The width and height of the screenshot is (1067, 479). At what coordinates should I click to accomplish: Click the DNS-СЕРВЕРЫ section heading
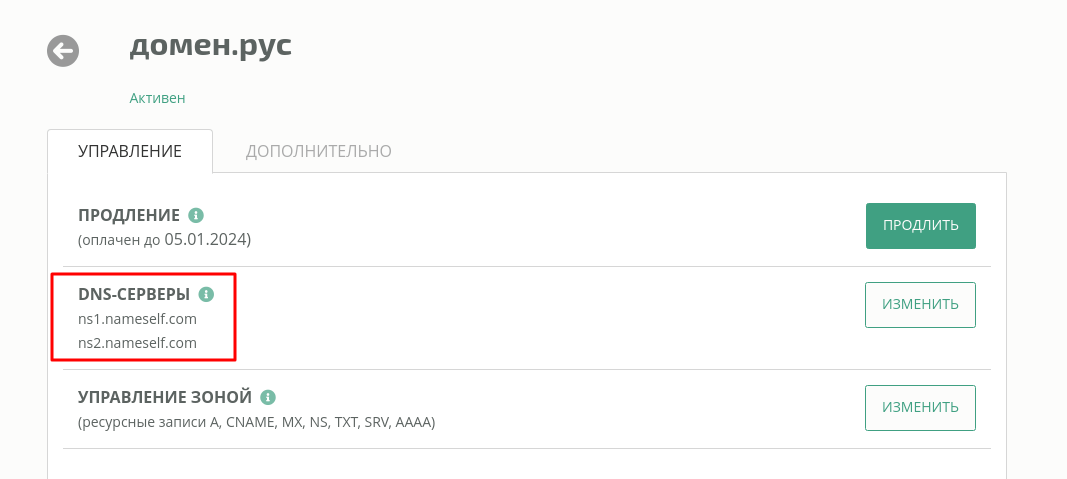click(134, 295)
